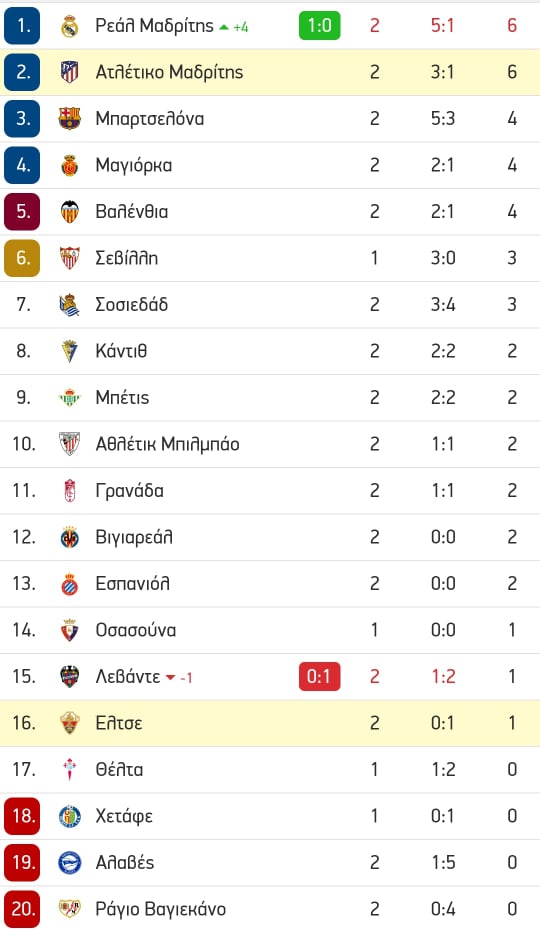Open the Ελτσε team name link
This screenshot has width=540, height=930.
pyautogui.click(x=119, y=724)
